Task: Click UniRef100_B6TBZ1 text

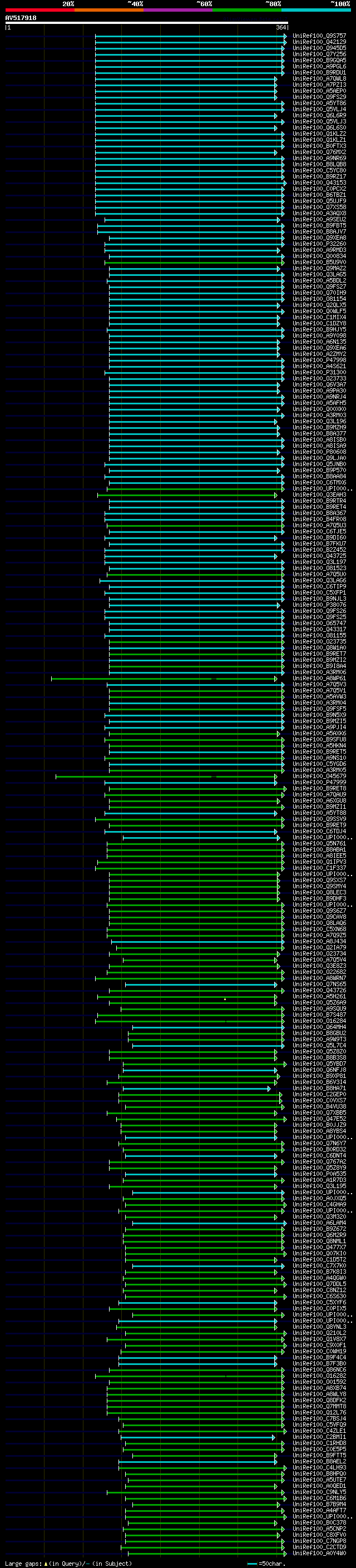Action: click(319, 195)
